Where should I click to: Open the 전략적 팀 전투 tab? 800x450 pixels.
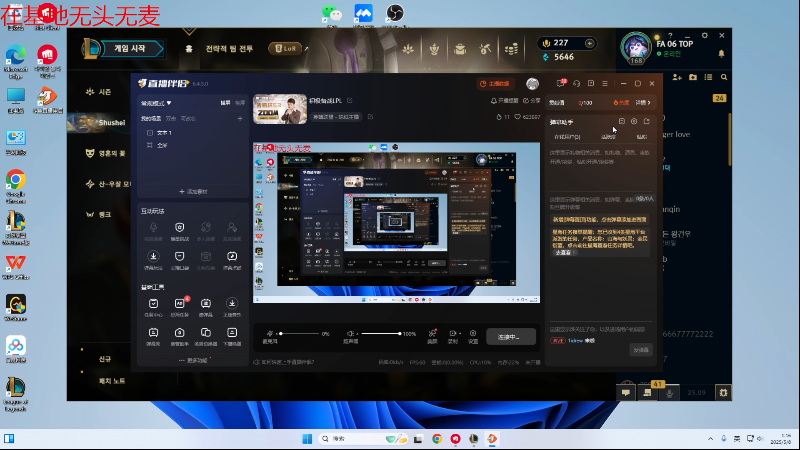(229, 48)
